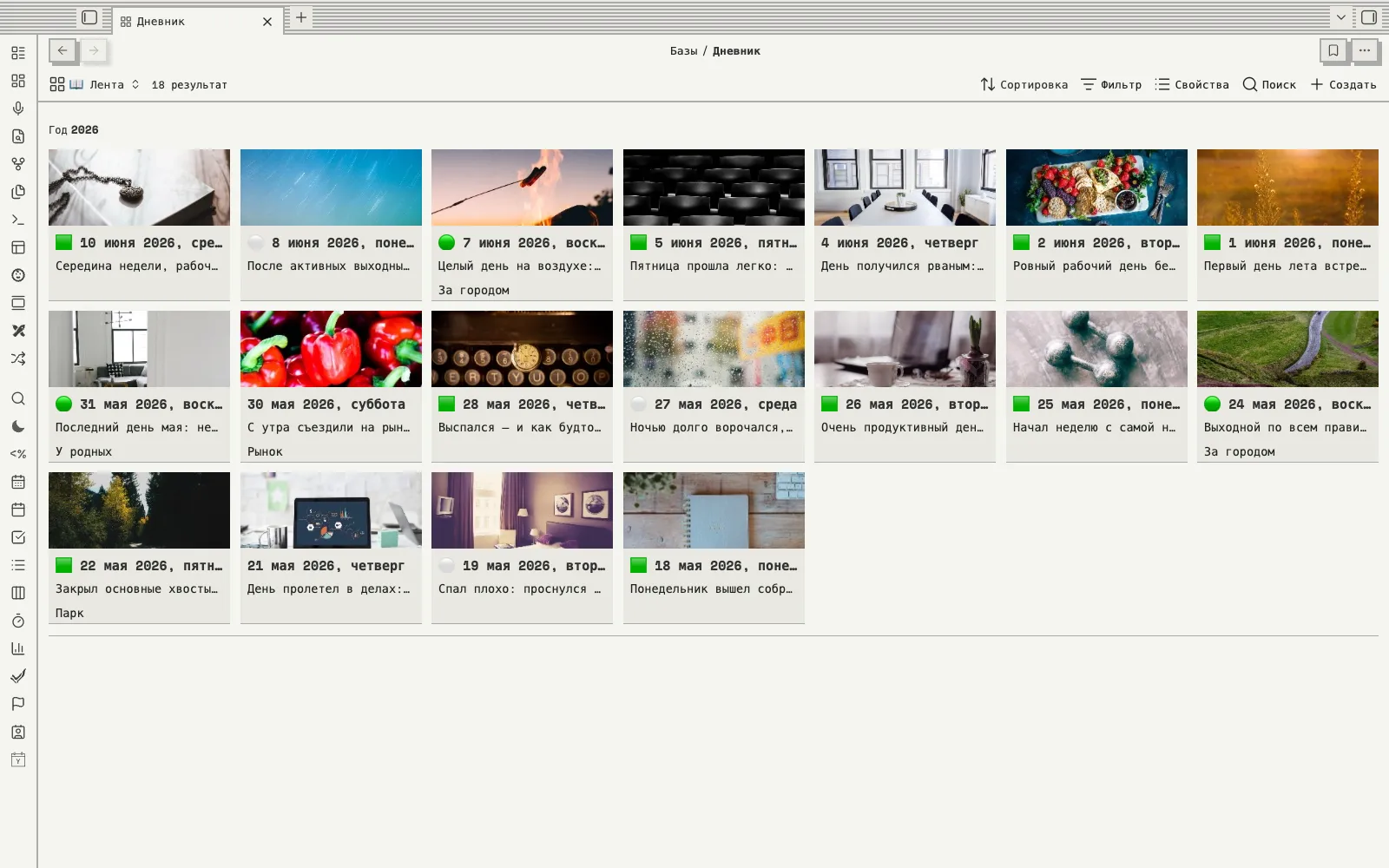1389x868 pixels.
Task: Click Базы in the breadcrumb
Action: tap(683, 51)
